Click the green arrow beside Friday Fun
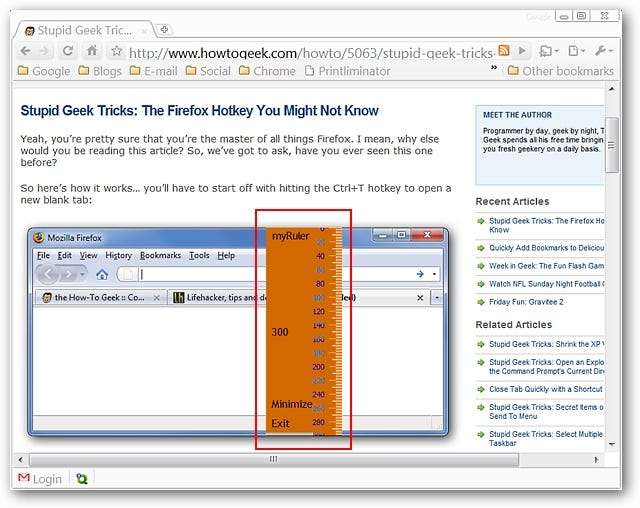 (x=480, y=302)
